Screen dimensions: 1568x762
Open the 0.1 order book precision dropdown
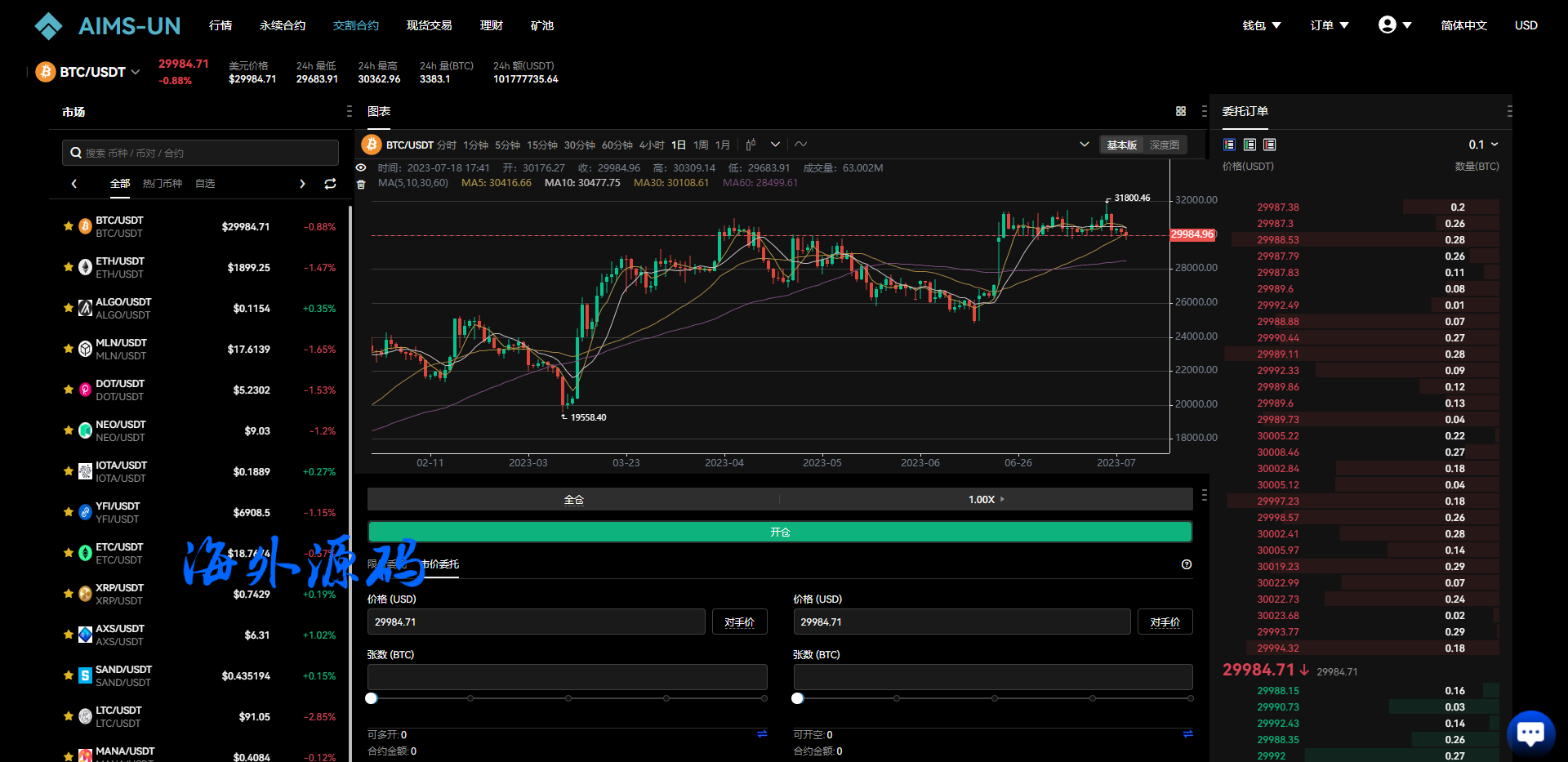(x=1483, y=145)
